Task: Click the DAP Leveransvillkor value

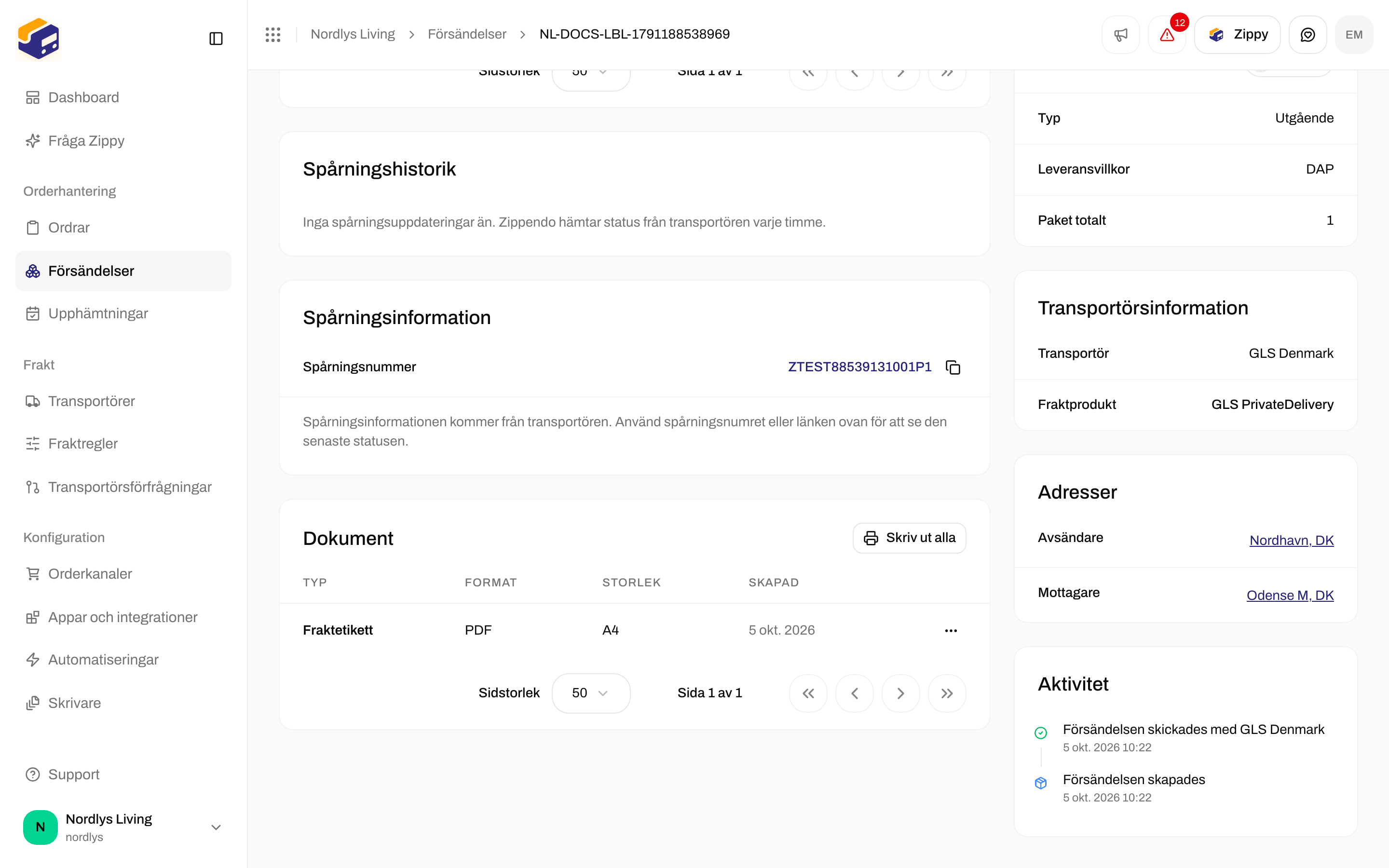Action: (x=1320, y=169)
